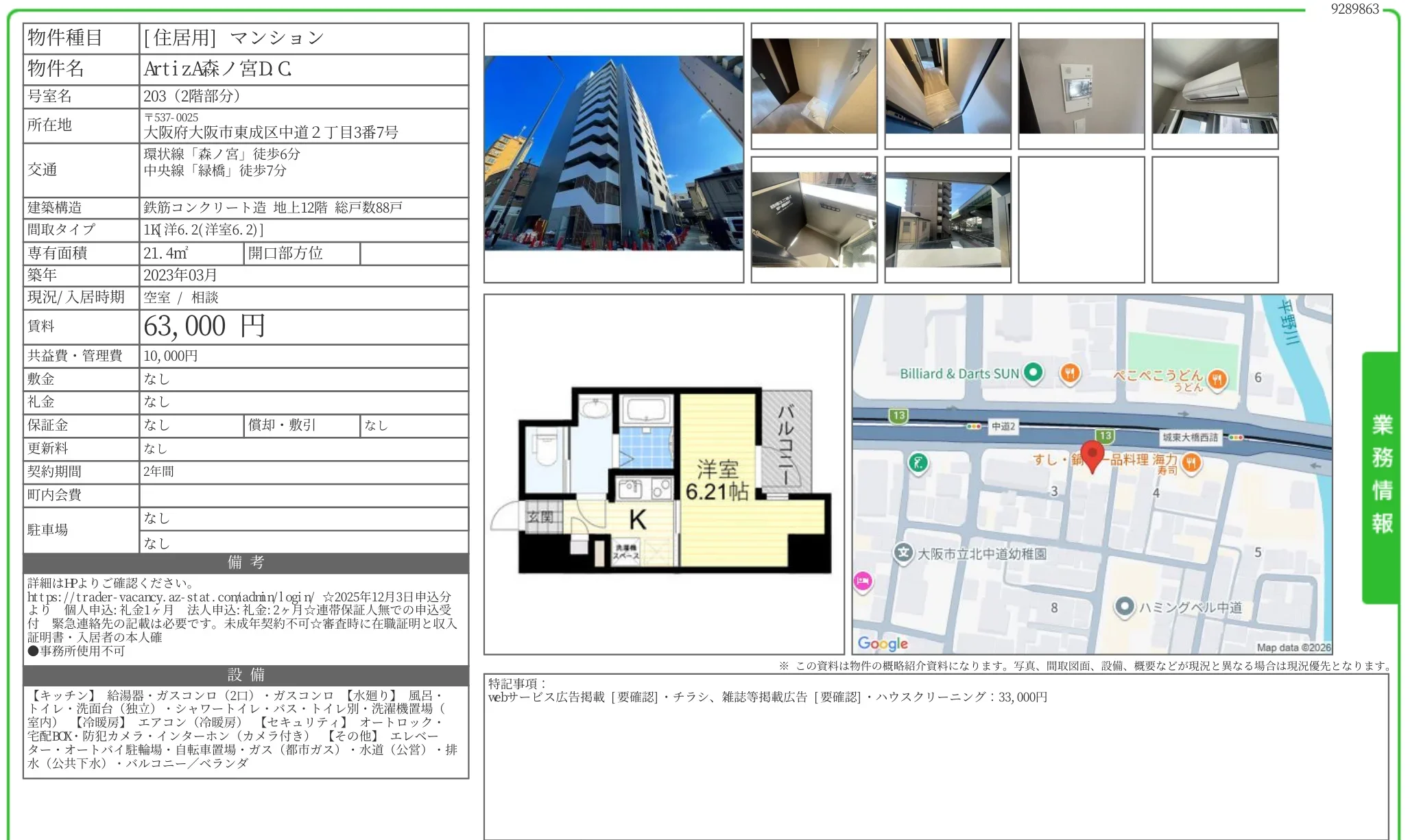Select the green sports pin below Route 13
Screen dimensions: 1410x840
coord(917,462)
